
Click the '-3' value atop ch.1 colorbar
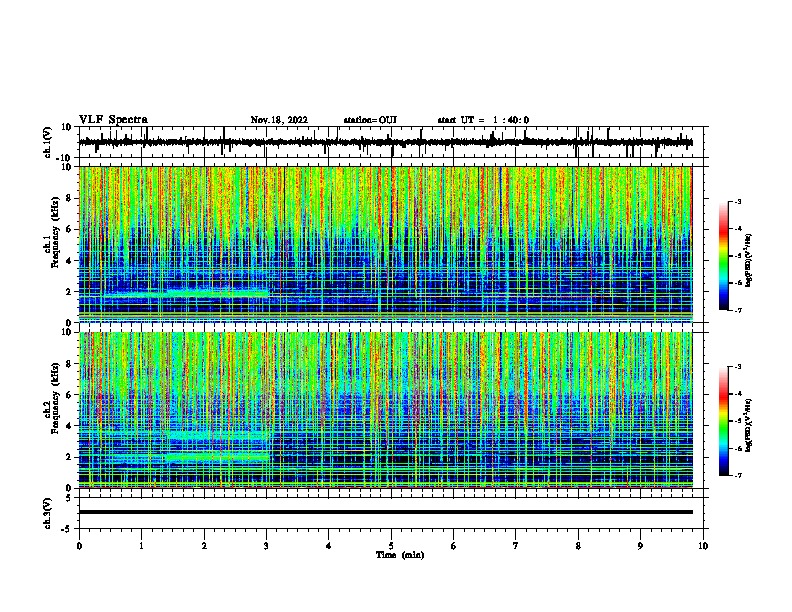click(x=737, y=201)
